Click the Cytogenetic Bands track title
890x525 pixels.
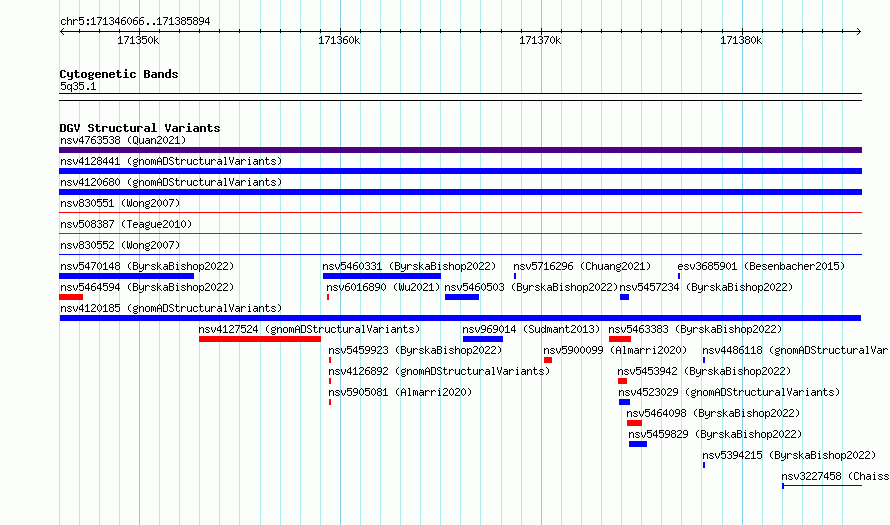(119, 74)
